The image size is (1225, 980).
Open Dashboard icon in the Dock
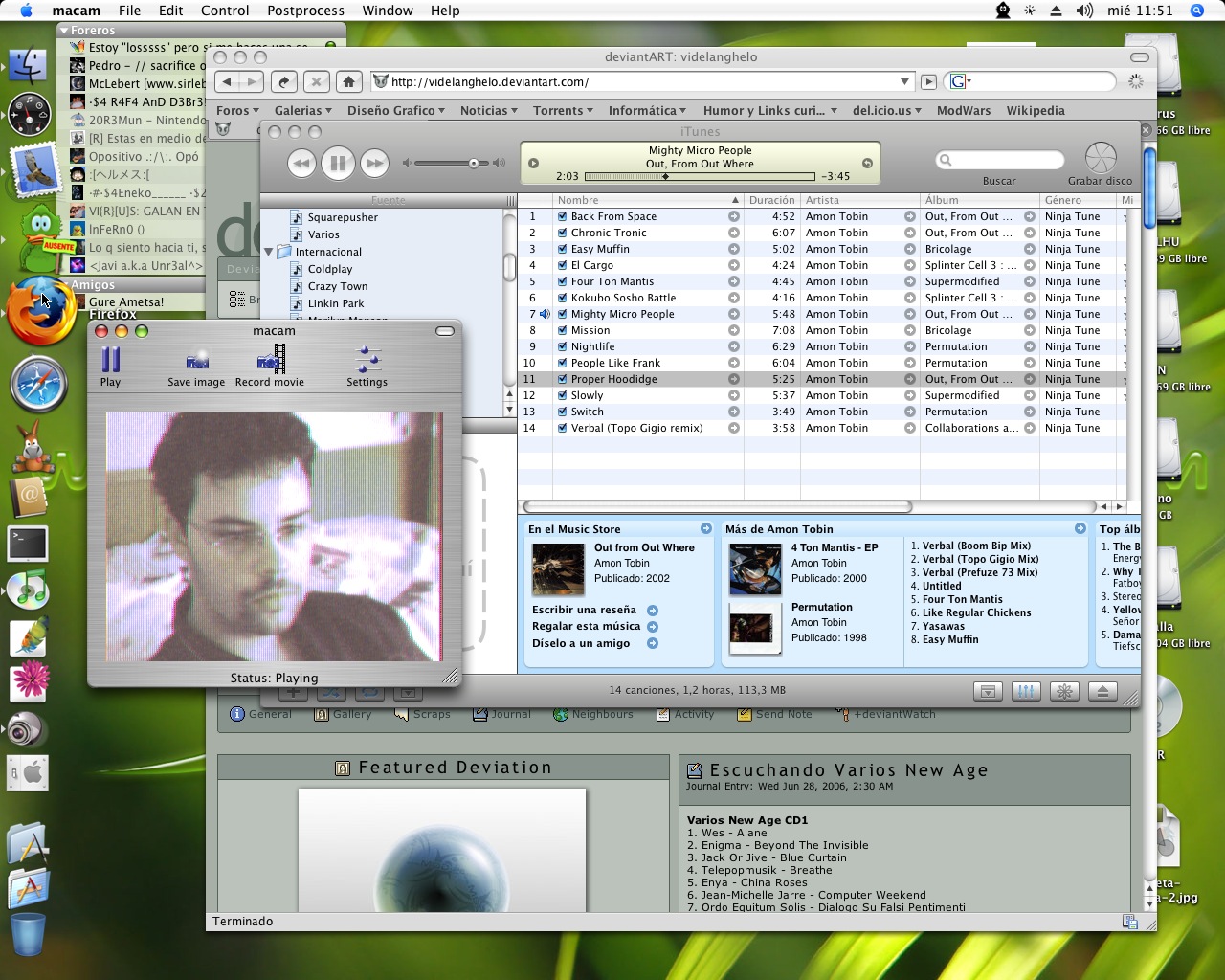(30, 115)
